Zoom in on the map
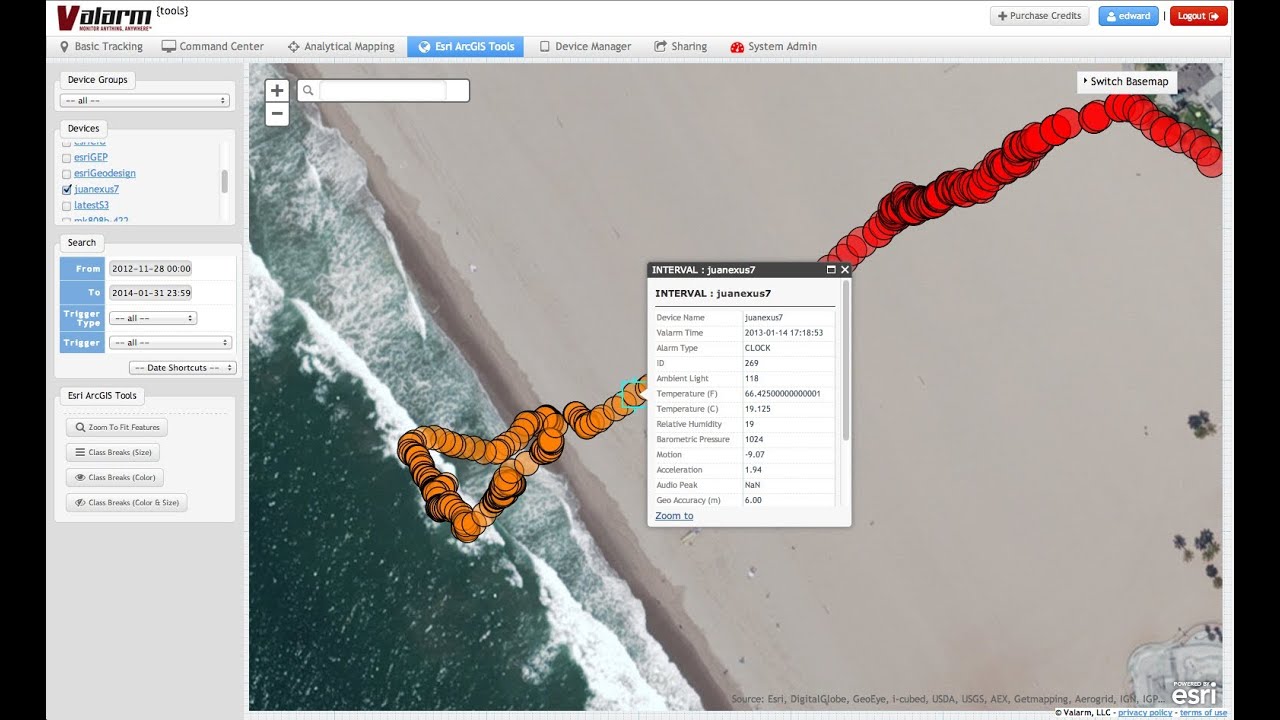Screen dimensions: 1280x720 pyautogui.click(x=277, y=90)
